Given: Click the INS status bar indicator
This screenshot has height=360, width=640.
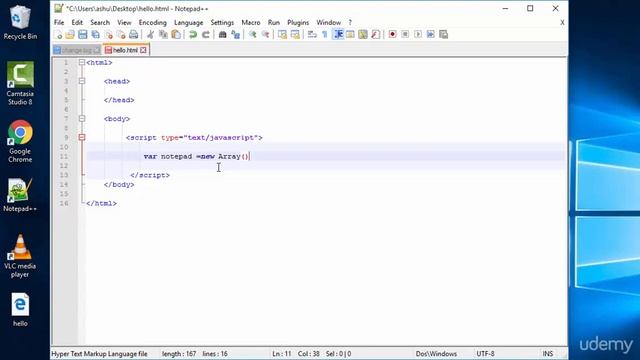Looking at the screenshot, I should coord(548,354).
